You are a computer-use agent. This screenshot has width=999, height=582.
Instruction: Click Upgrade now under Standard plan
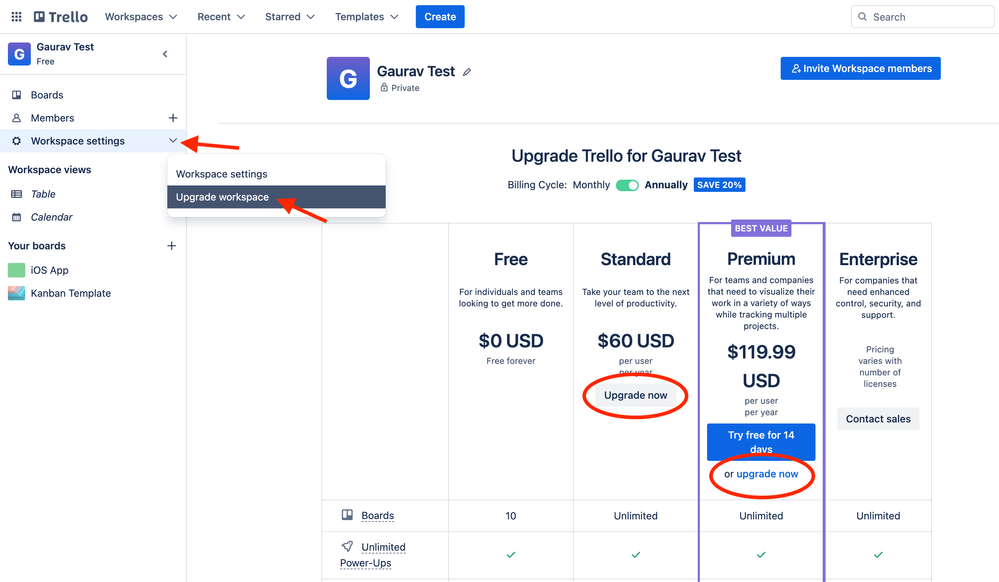[635, 395]
